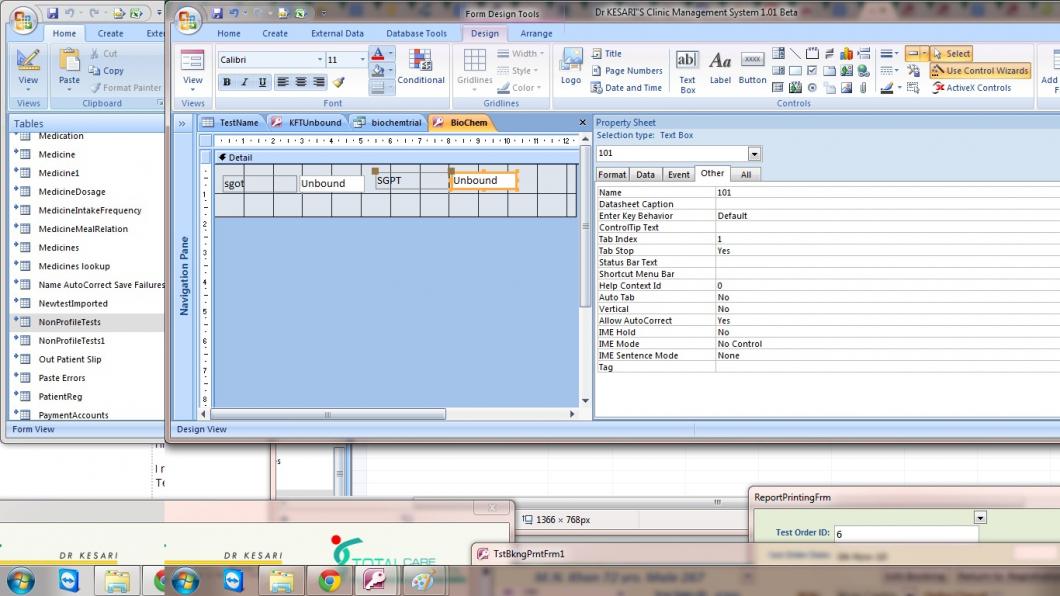Open the Event tab in Property Sheet

678,174
